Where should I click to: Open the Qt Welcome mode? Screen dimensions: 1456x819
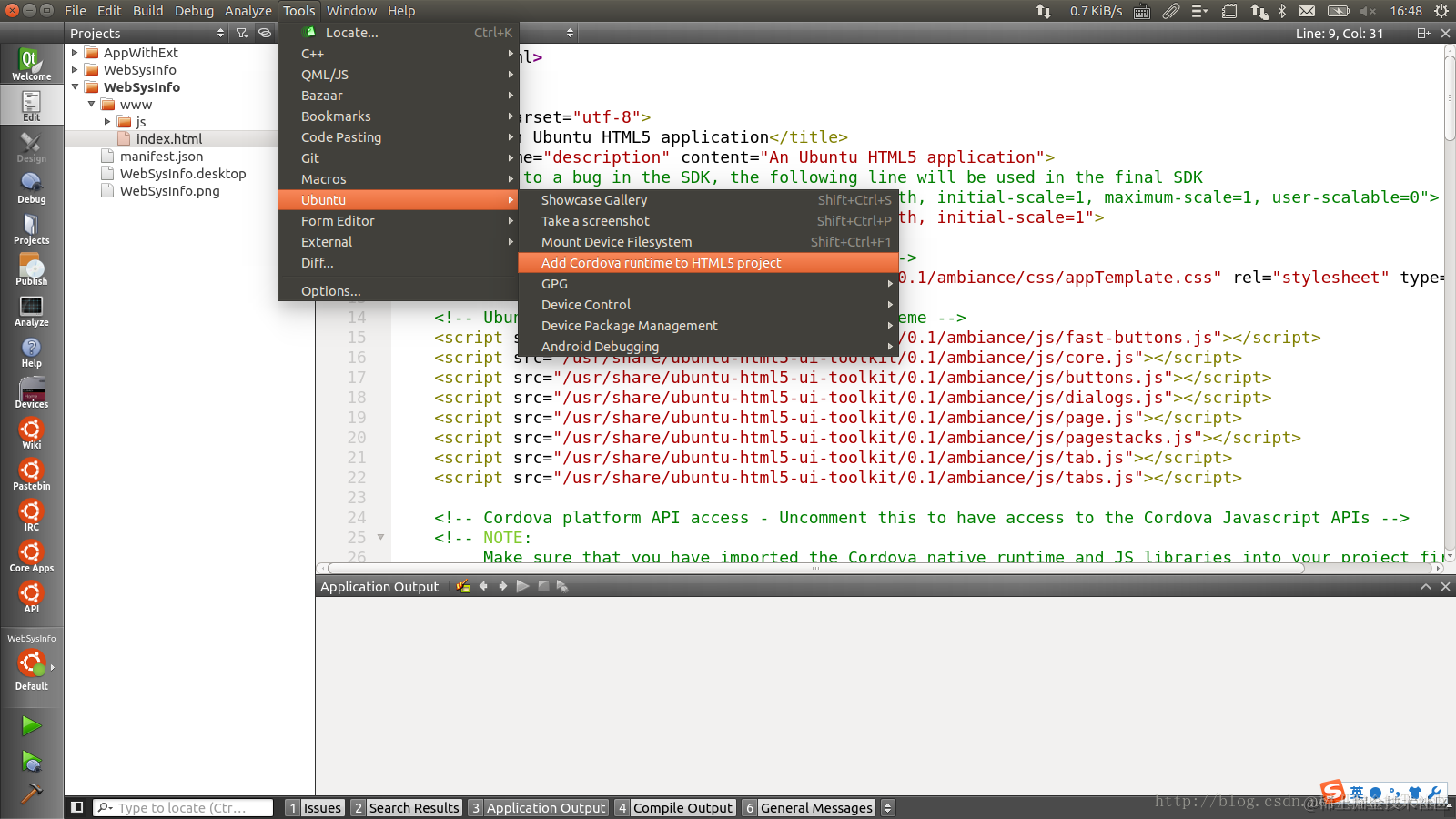32,64
